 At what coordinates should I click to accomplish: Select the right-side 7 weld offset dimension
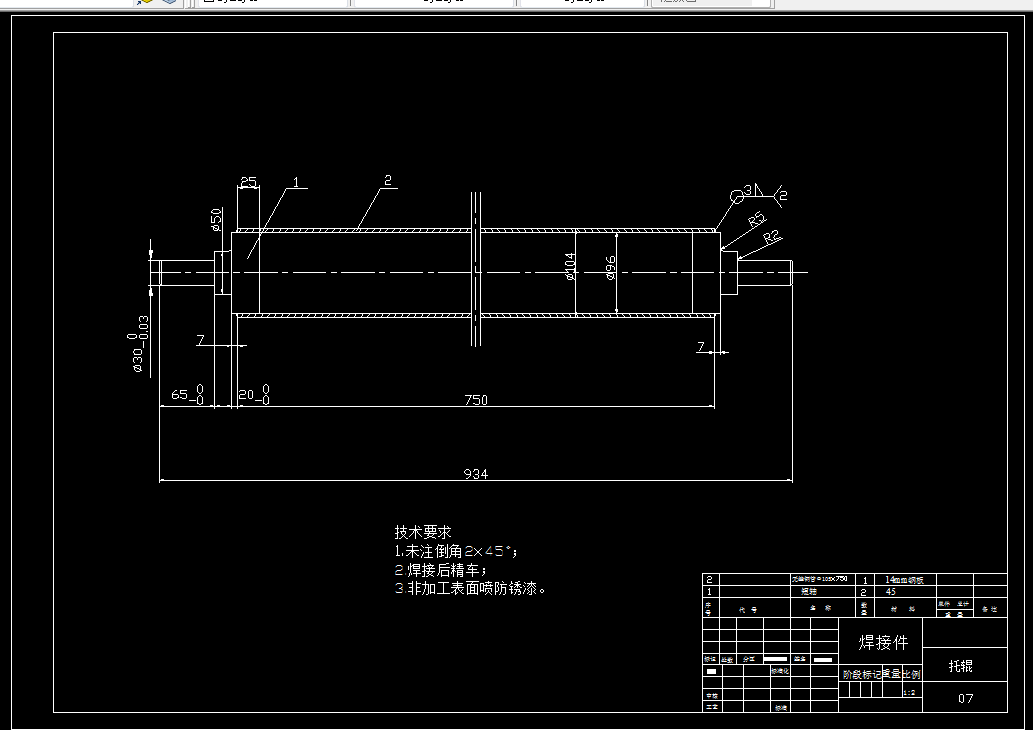pos(701,347)
